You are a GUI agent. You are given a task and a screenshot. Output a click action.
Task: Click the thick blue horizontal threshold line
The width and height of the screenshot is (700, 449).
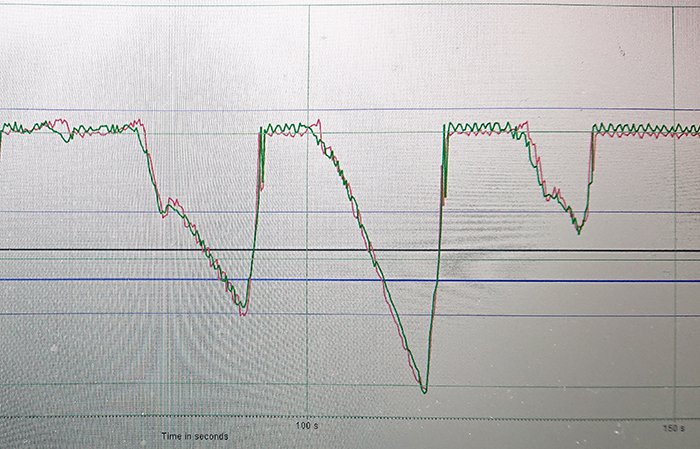coord(350,280)
